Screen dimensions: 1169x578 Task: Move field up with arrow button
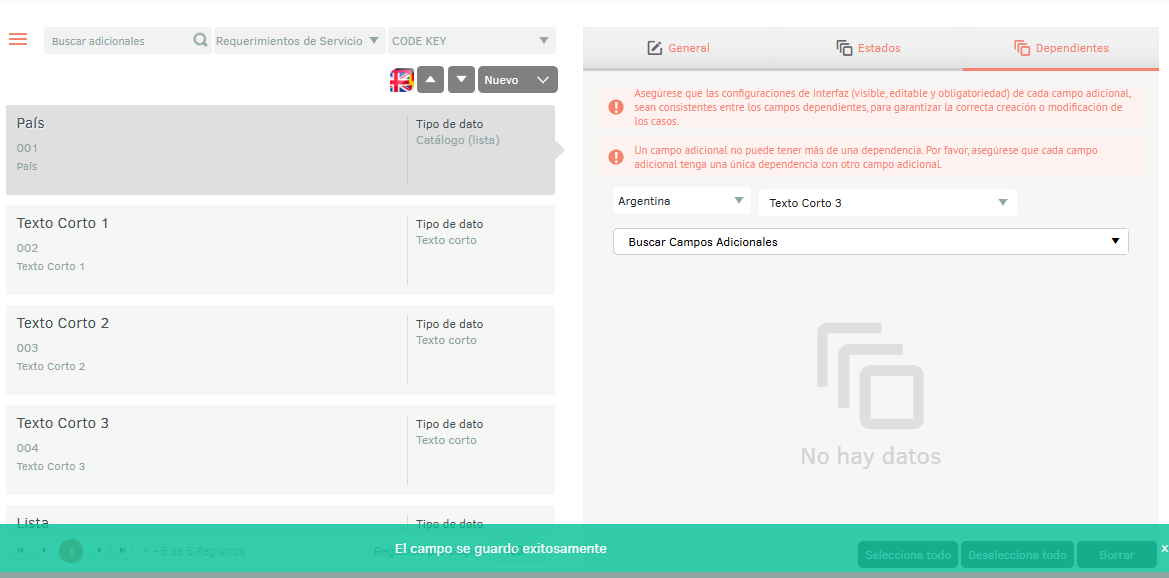coord(430,80)
